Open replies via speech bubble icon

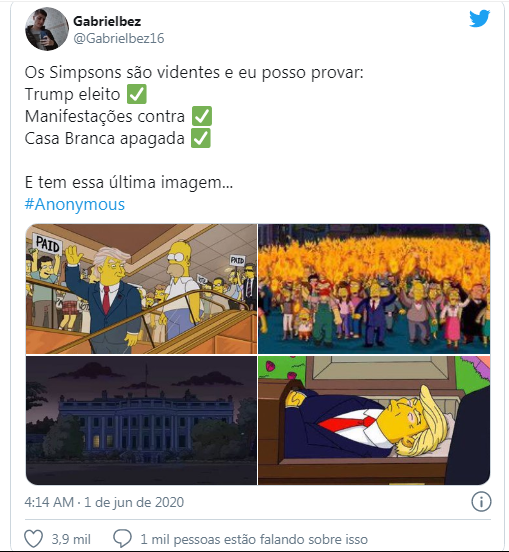coord(122,538)
